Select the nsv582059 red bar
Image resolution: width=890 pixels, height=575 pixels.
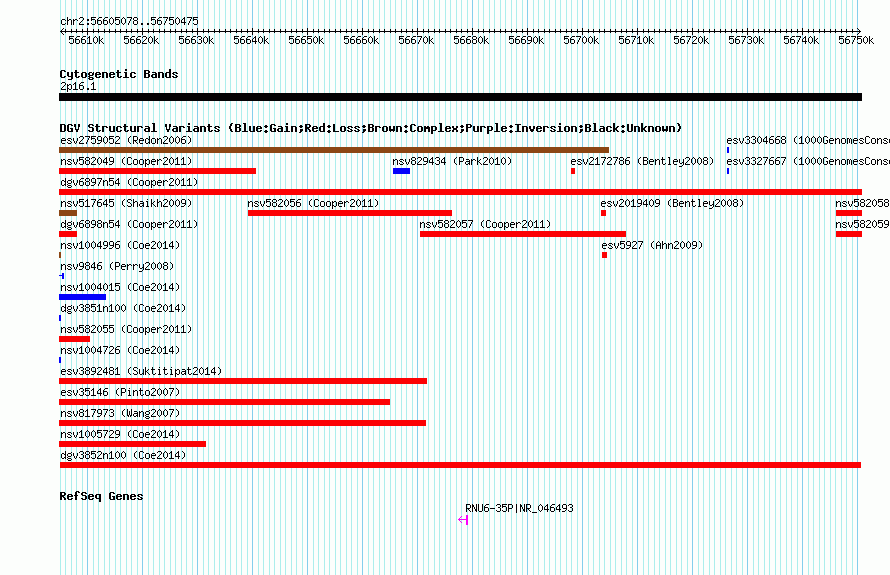coord(849,234)
